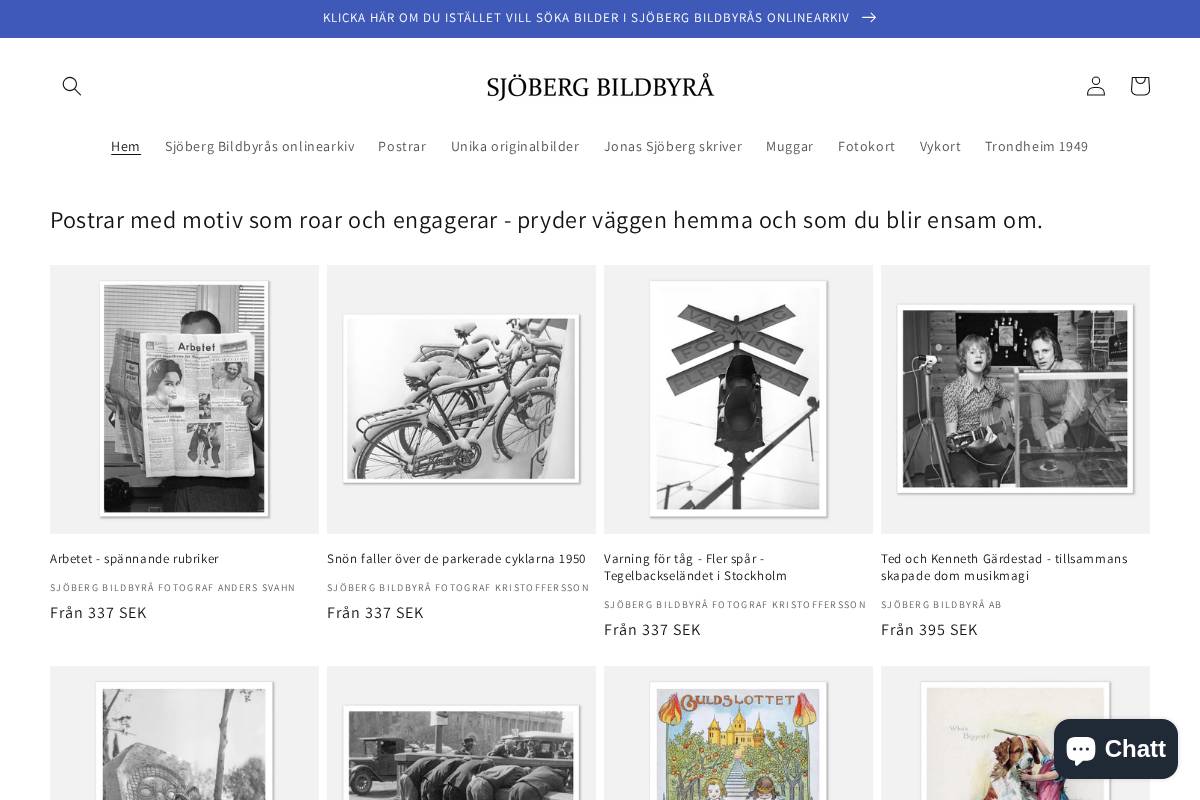The height and width of the screenshot is (800, 1200).
Task: Open Ted och Kenneth Gärdestad product link
Action: pyautogui.click(x=1004, y=567)
